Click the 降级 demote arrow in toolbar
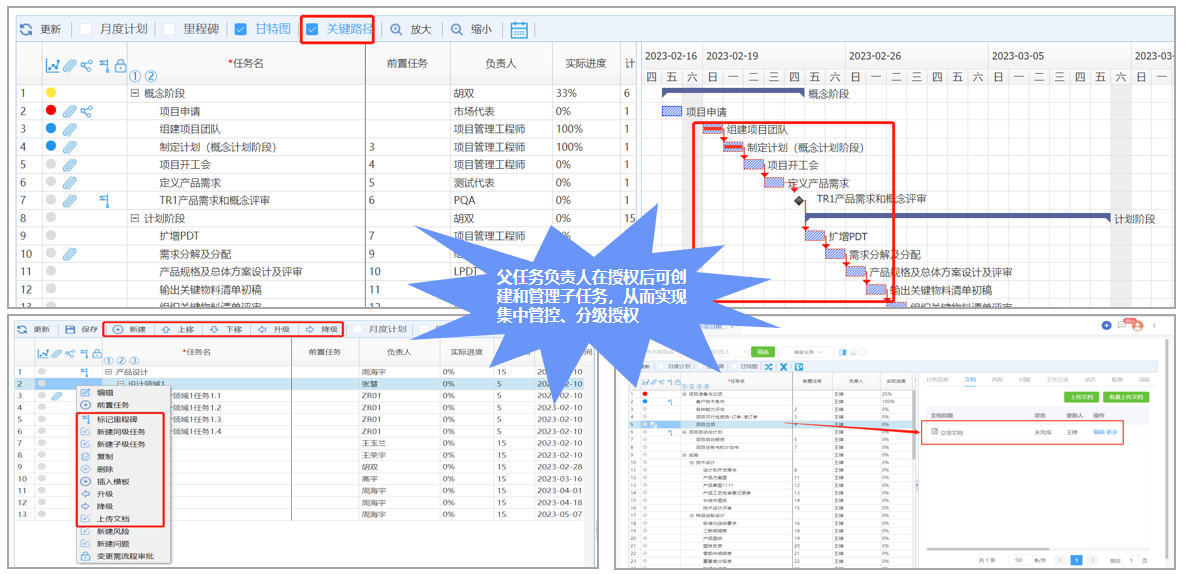 [311, 328]
